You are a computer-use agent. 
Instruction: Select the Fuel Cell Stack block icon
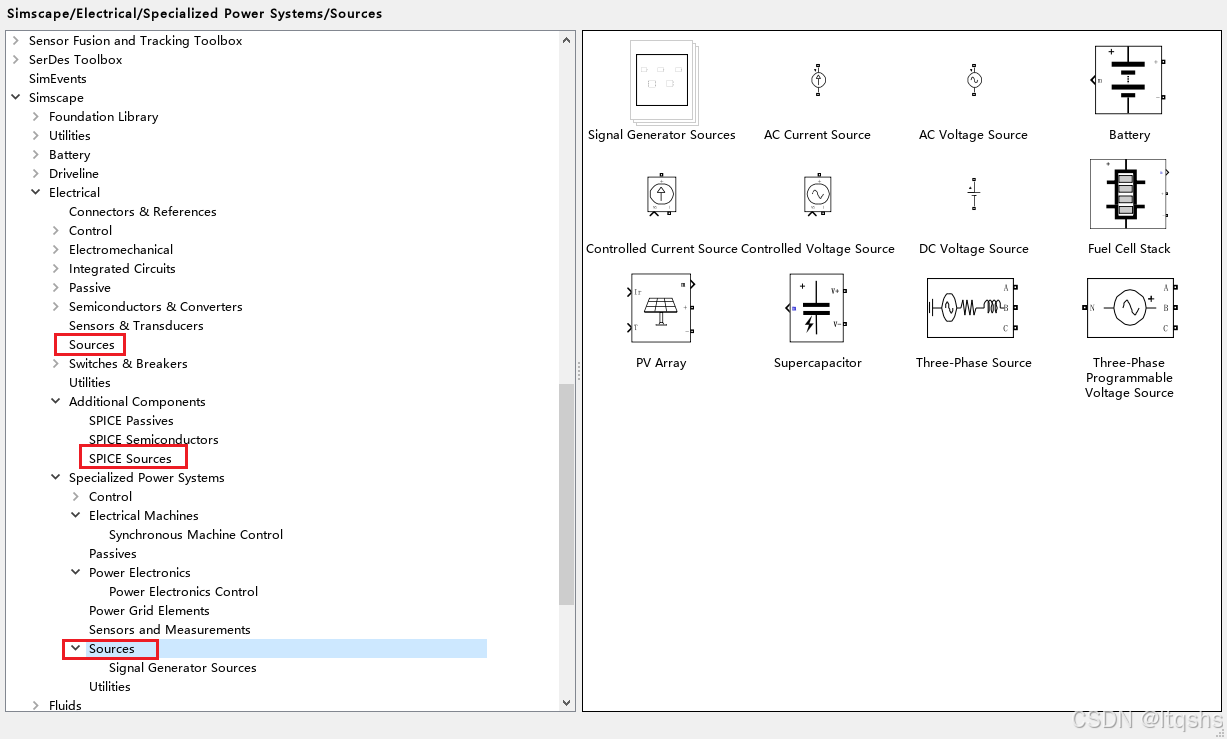point(1129,194)
